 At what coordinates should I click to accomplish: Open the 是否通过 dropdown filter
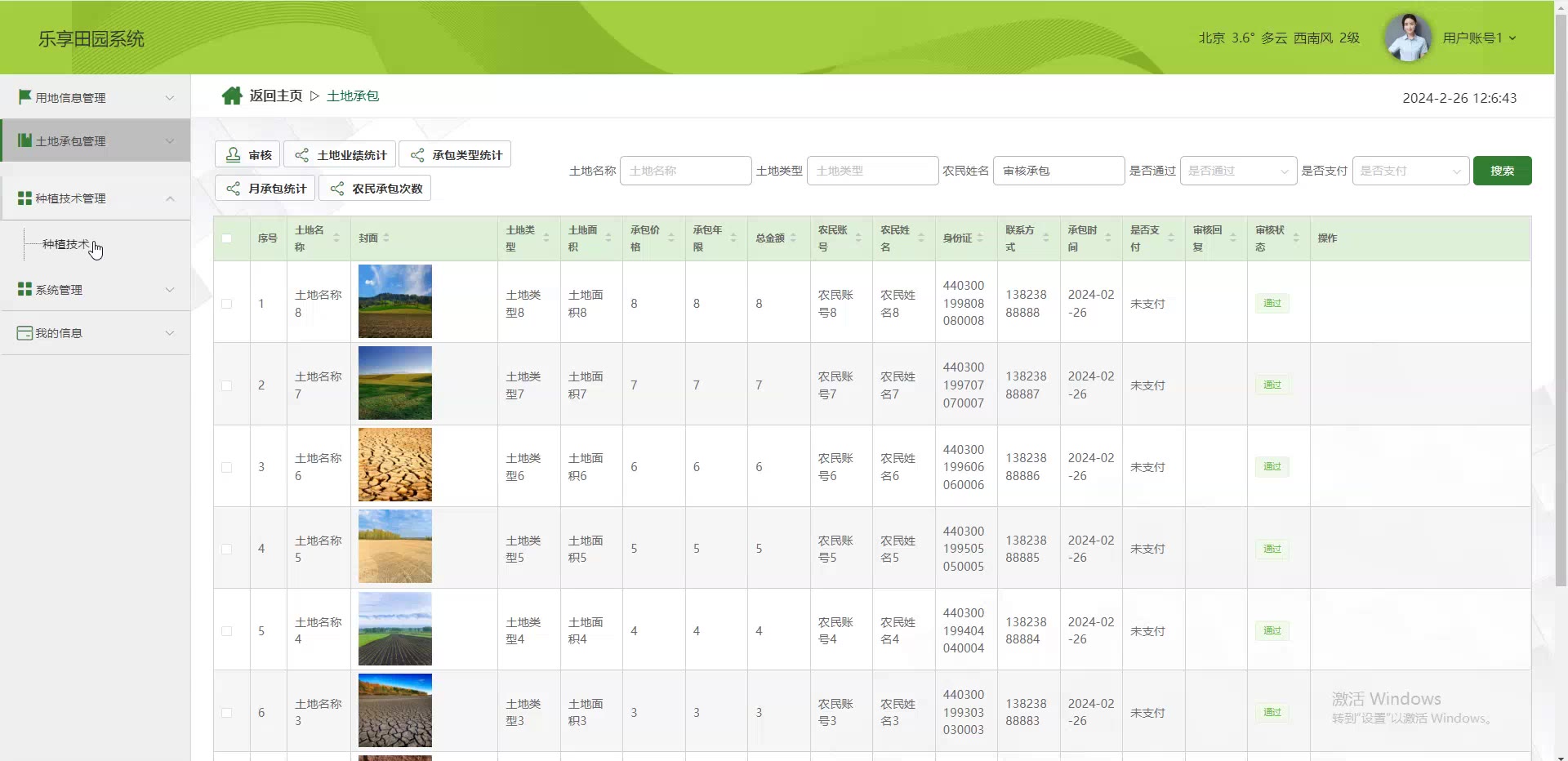coord(1237,171)
